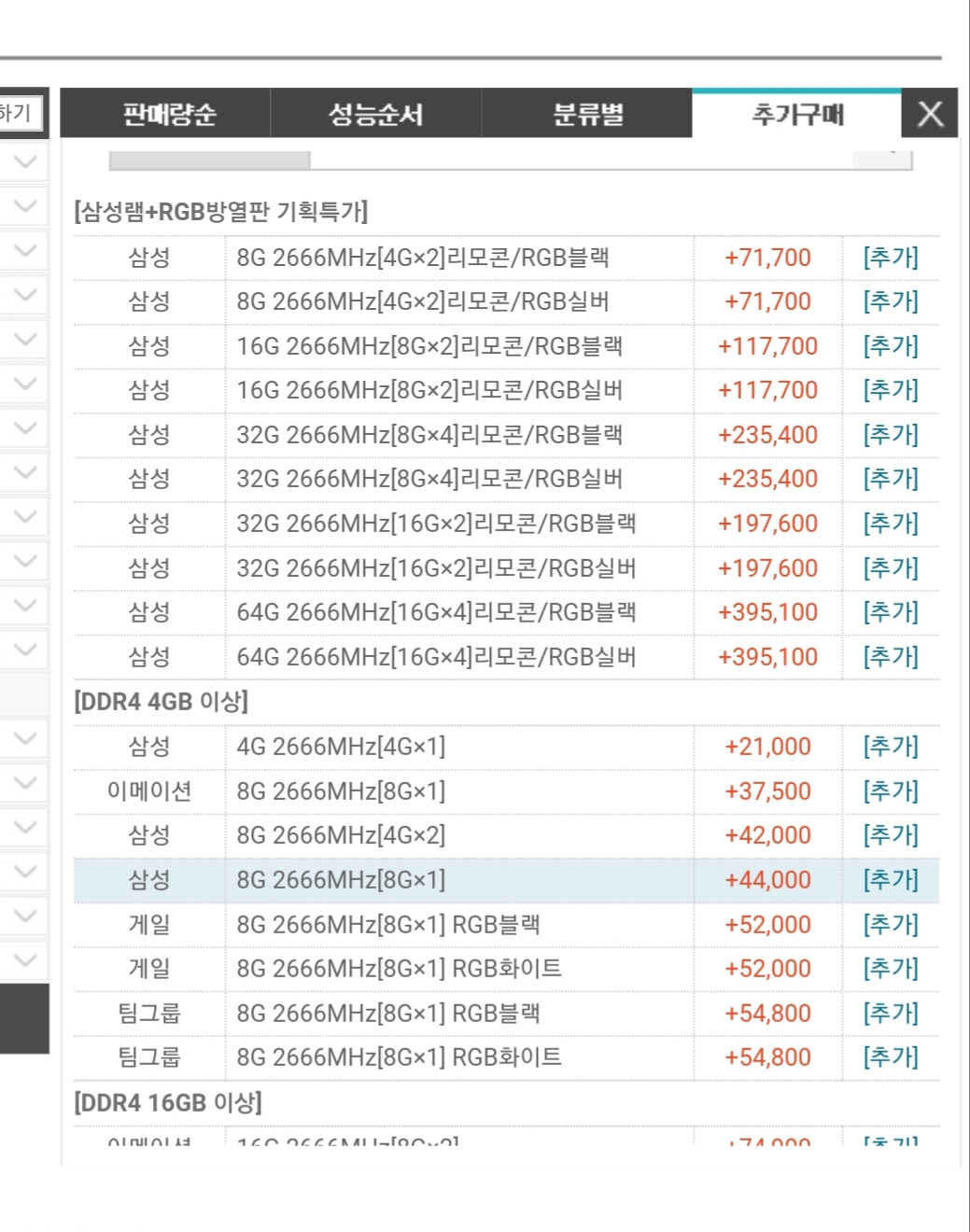Select the highlighted price +44,000
This screenshot has width=970, height=1232.
click(767, 880)
